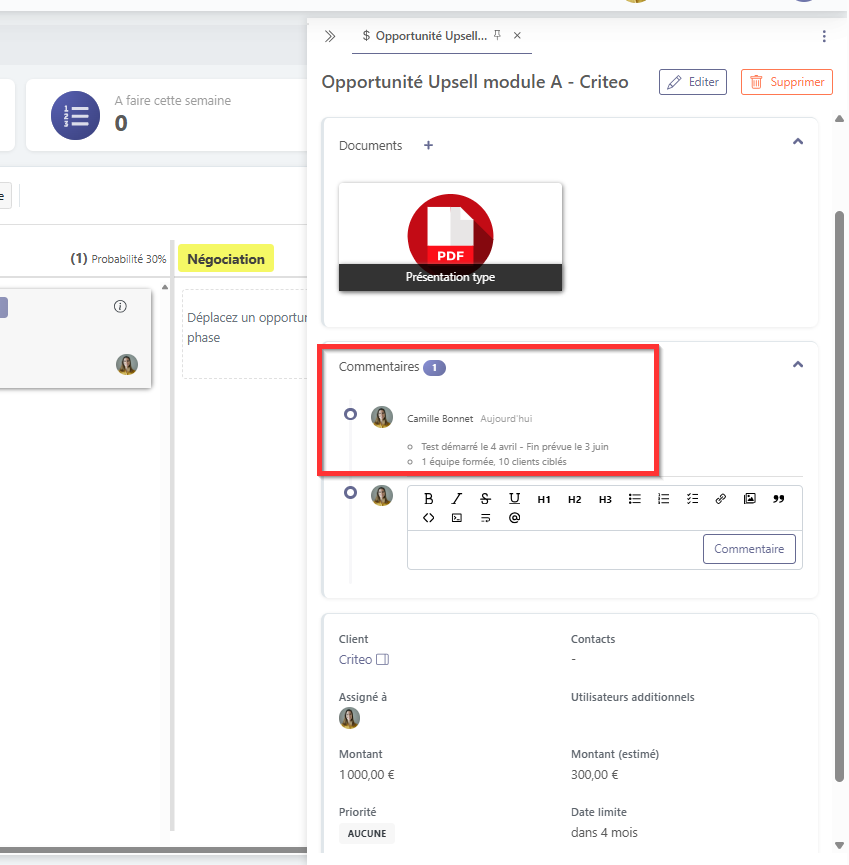This screenshot has height=865, width=849.
Task: Click the scroll-down arrow of the panel
Action: [x=840, y=845]
